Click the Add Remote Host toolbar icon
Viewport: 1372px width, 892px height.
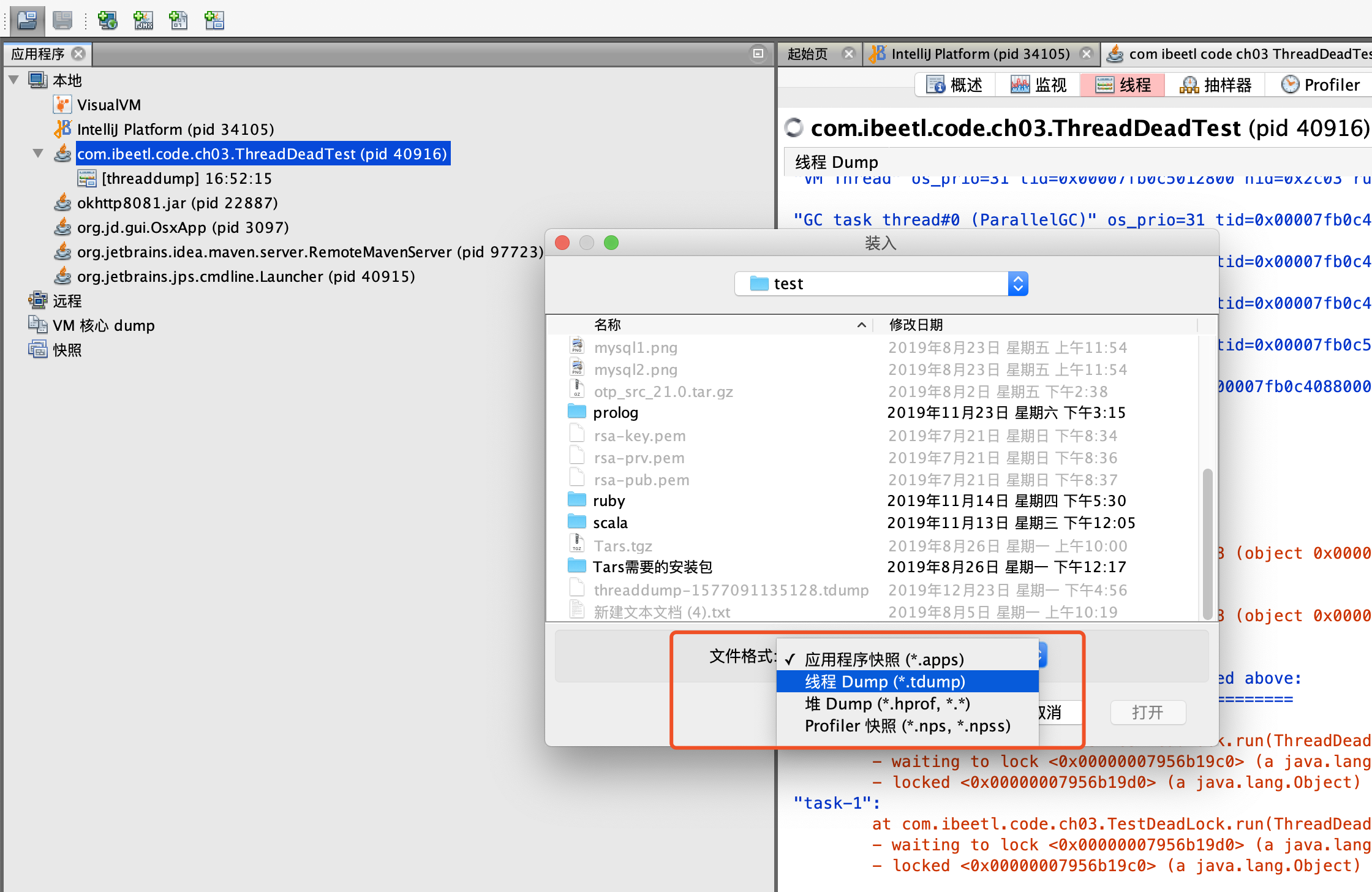point(108,20)
